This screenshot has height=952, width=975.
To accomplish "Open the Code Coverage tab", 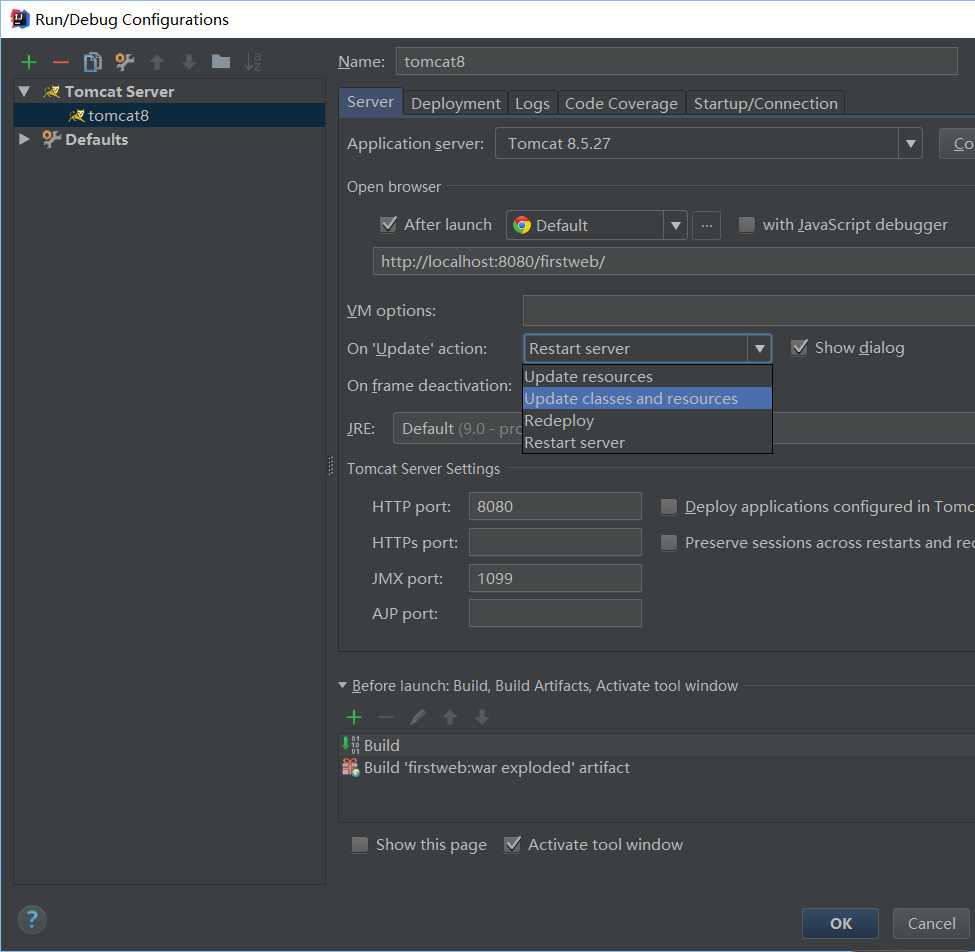I will (621, 103).
